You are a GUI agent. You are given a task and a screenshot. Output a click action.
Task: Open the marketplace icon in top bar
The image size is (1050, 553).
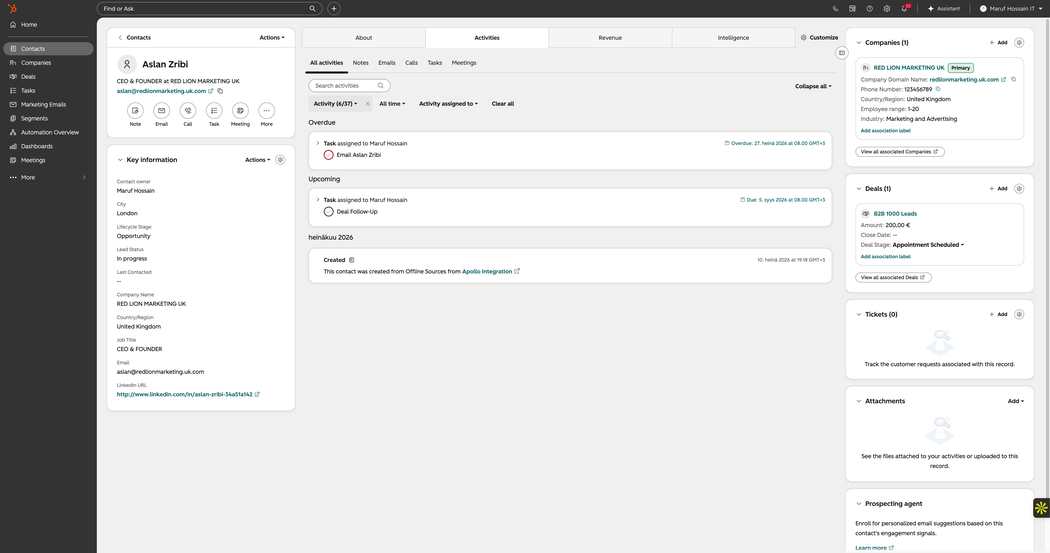(852, 9)
